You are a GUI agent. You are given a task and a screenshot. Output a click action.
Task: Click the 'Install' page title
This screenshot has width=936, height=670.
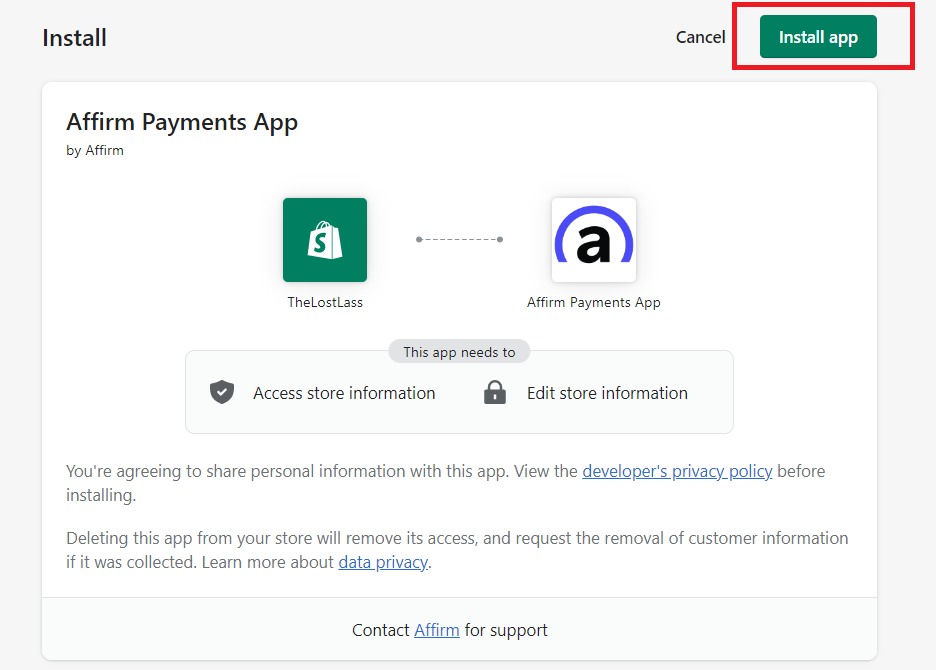(x=74, y=38)
